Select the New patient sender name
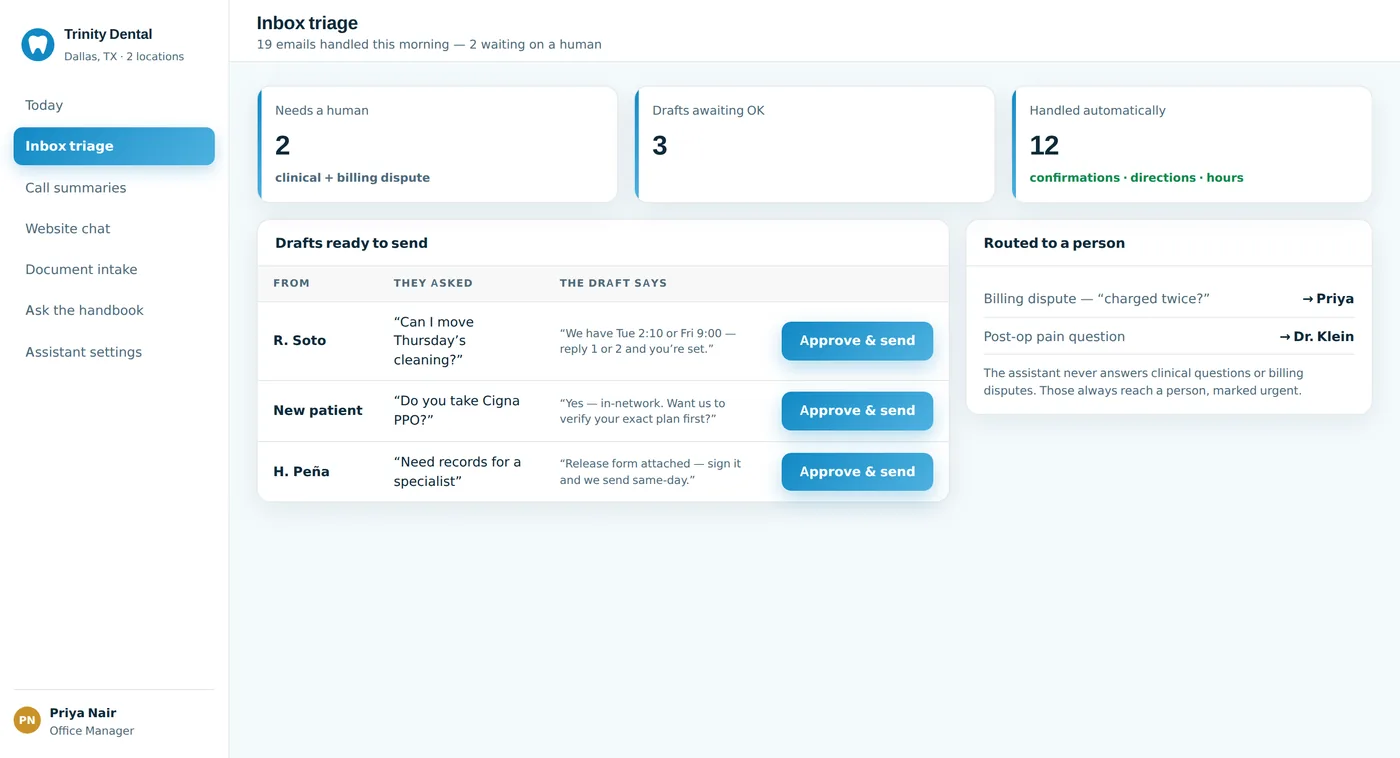The width and height of the screenshot is (1400, 758). tap(318, 411)
